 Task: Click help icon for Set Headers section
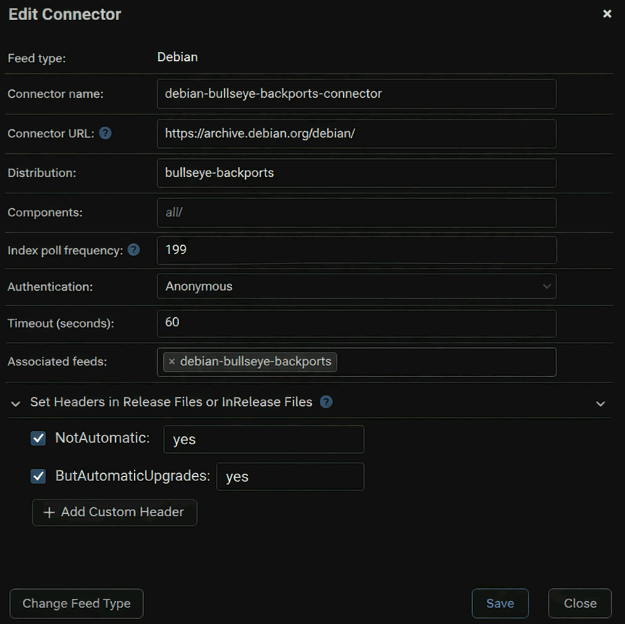click(326, 402)
